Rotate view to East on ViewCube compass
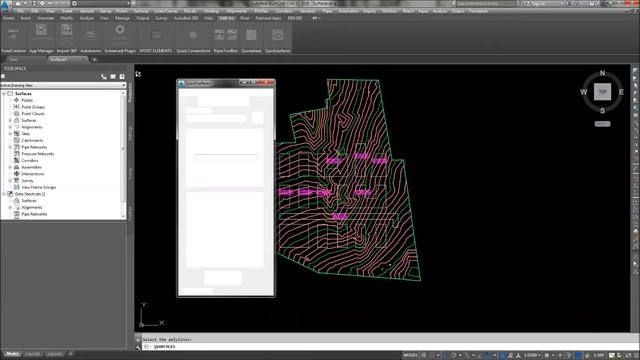640x360 pixels. (x=621, y=92)
